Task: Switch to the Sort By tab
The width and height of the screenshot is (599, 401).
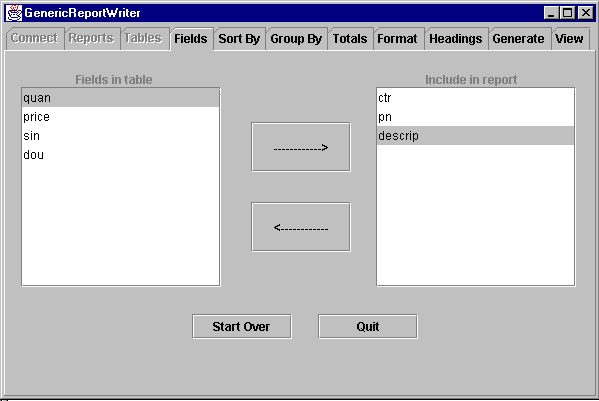Action: [239, 39]
